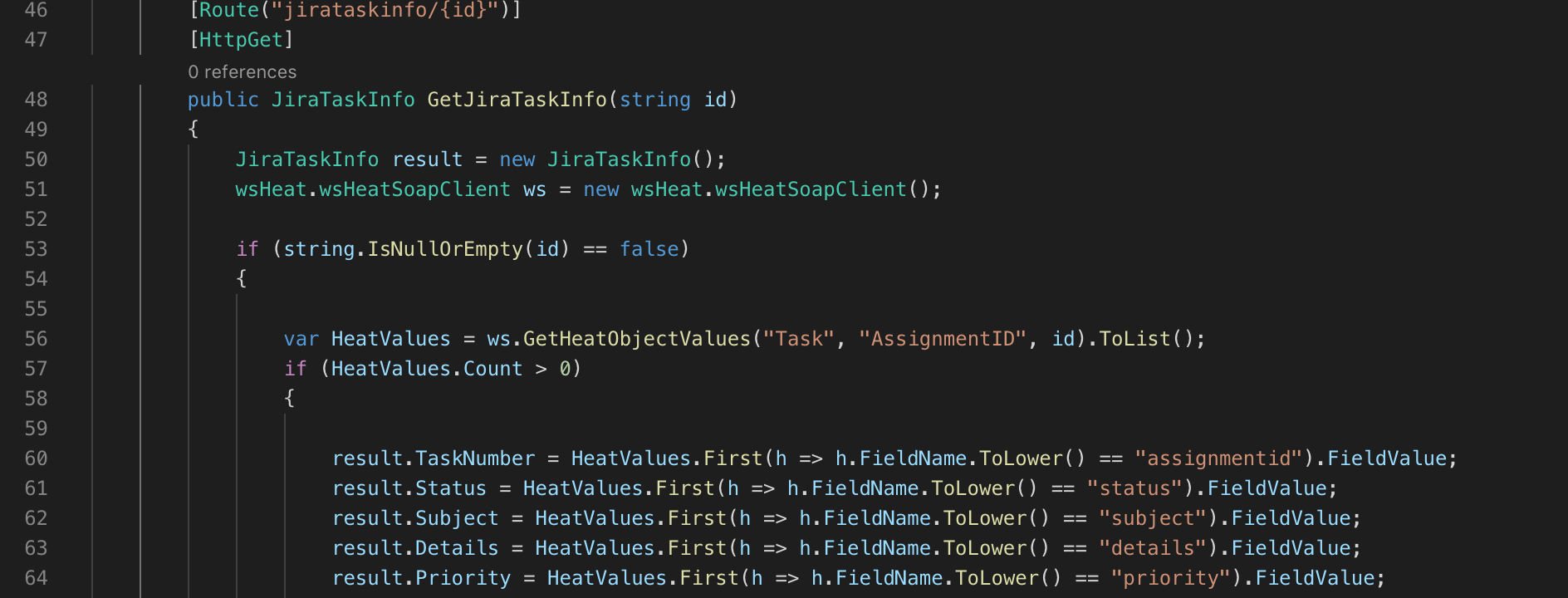Click the ToList() call on line 56
Viewport: 1568px width, 598px height.
pos(1147,339)
